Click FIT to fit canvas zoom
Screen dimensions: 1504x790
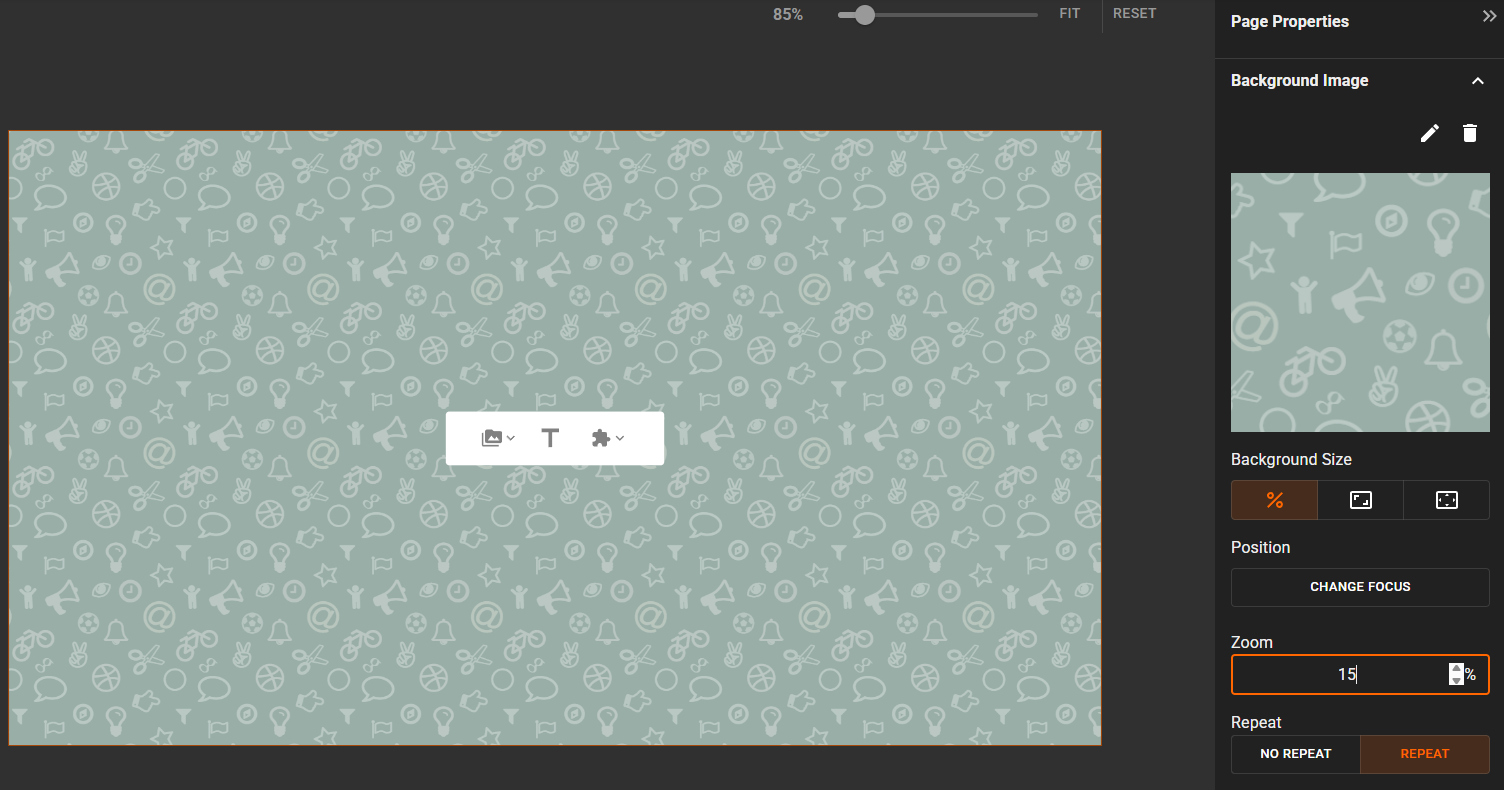coord(1069,14)
